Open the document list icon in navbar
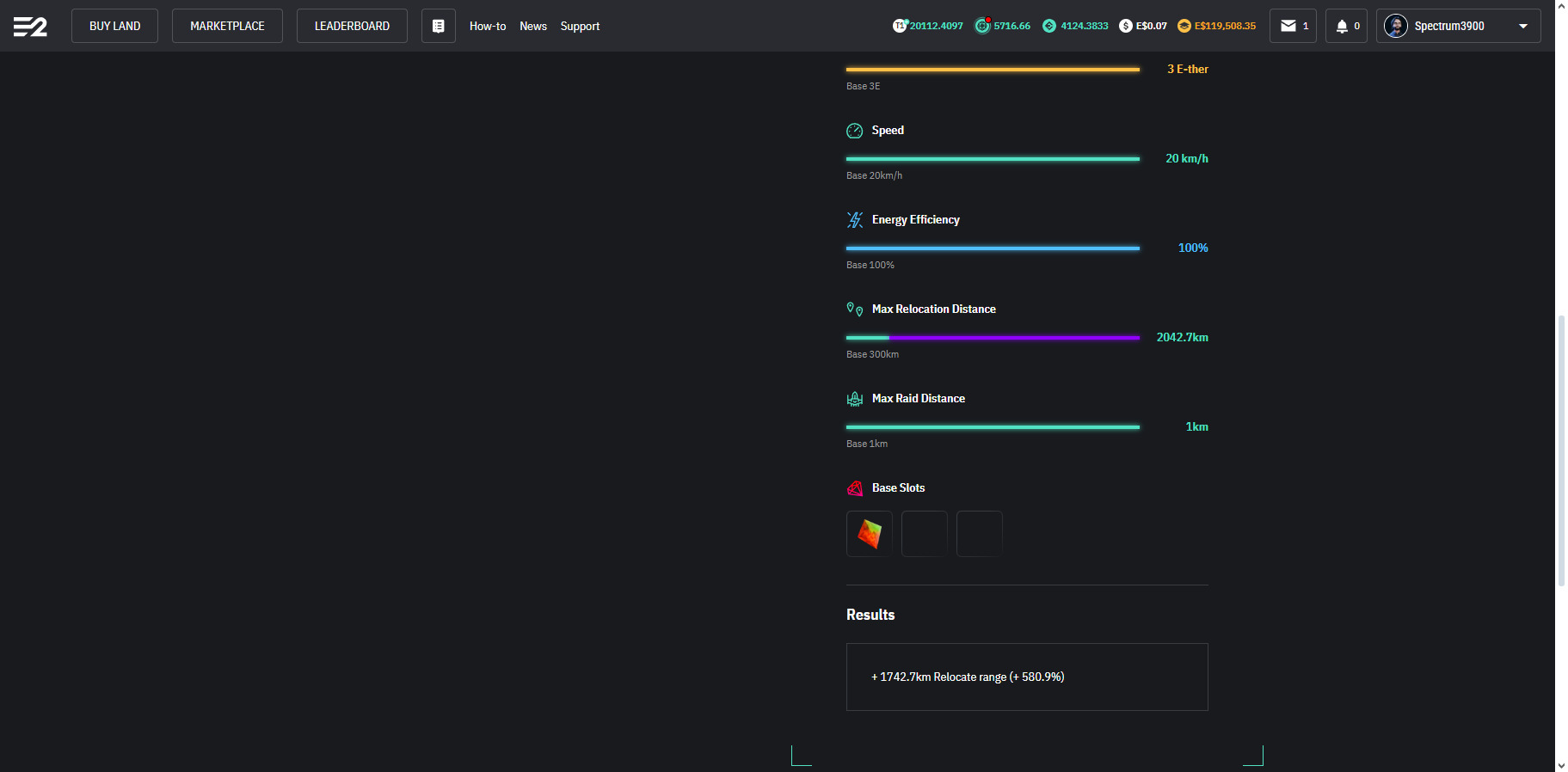Screen dimensions: 1568x772 click(x=438, y=26)
